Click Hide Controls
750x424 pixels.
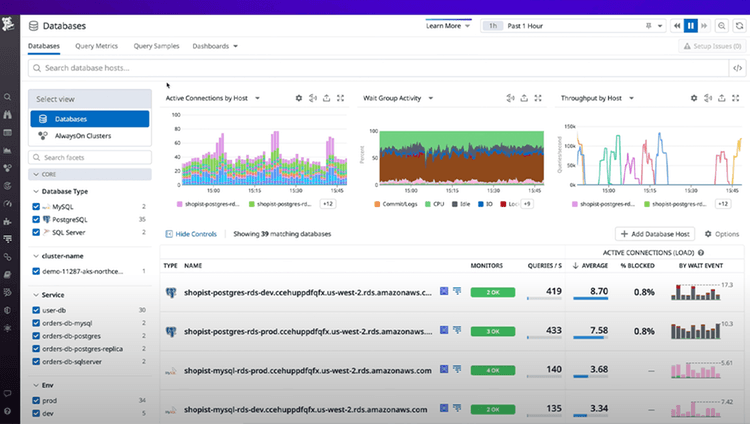coord(191,234)
